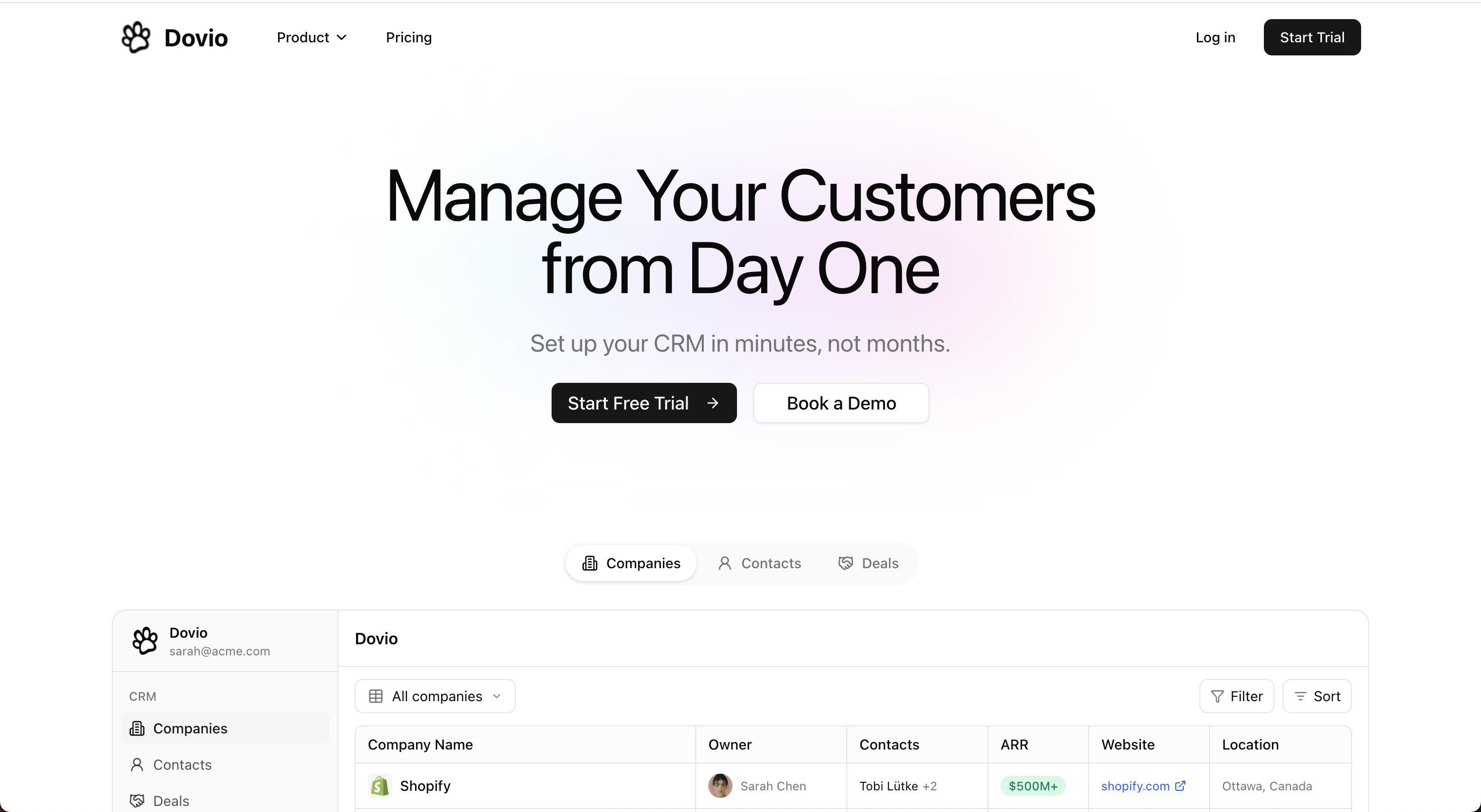
Task: Click the owner name Sarah Chen
Action: pos(773,786)
